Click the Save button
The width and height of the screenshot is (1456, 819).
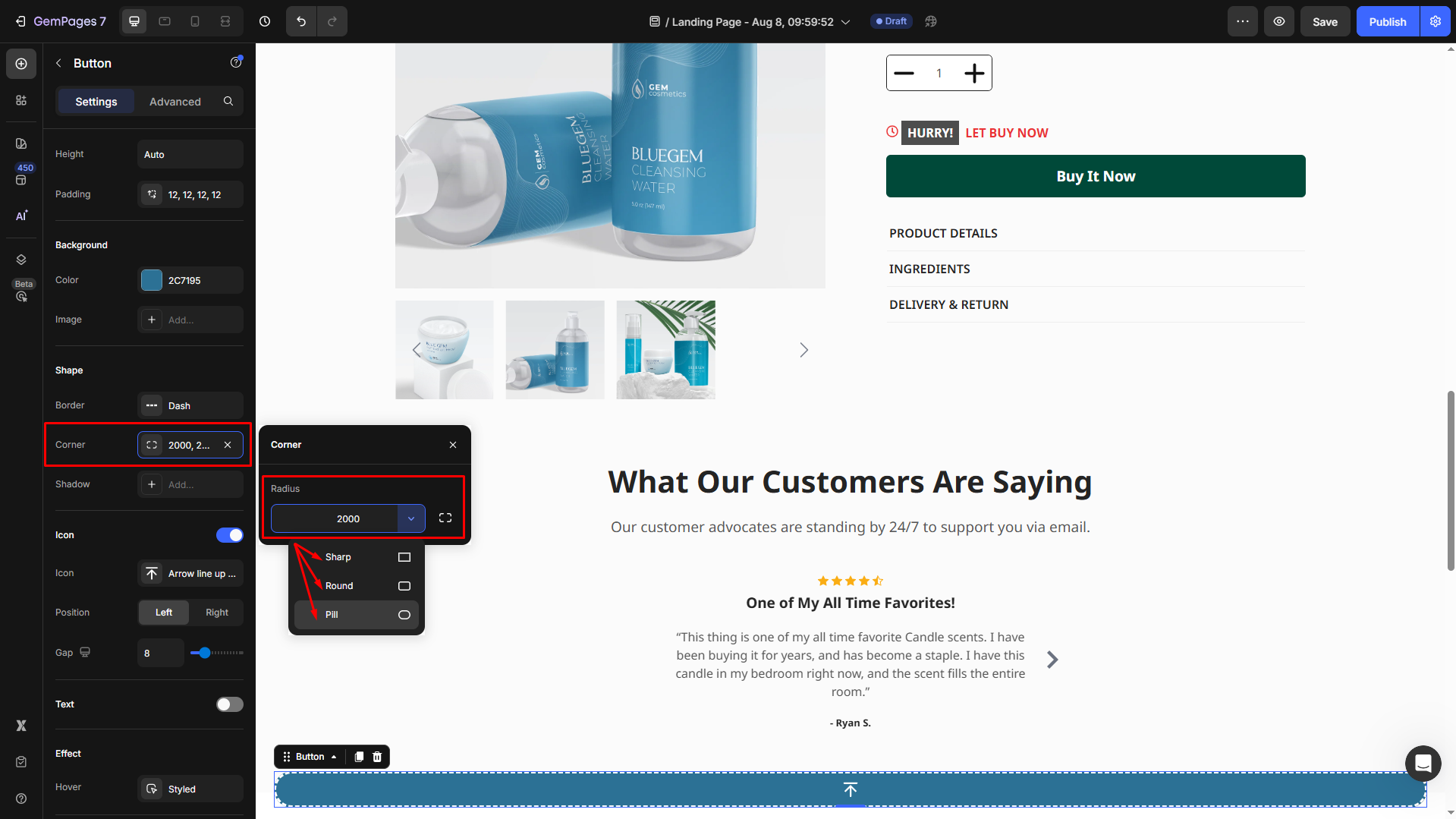tap(1325, 21)
